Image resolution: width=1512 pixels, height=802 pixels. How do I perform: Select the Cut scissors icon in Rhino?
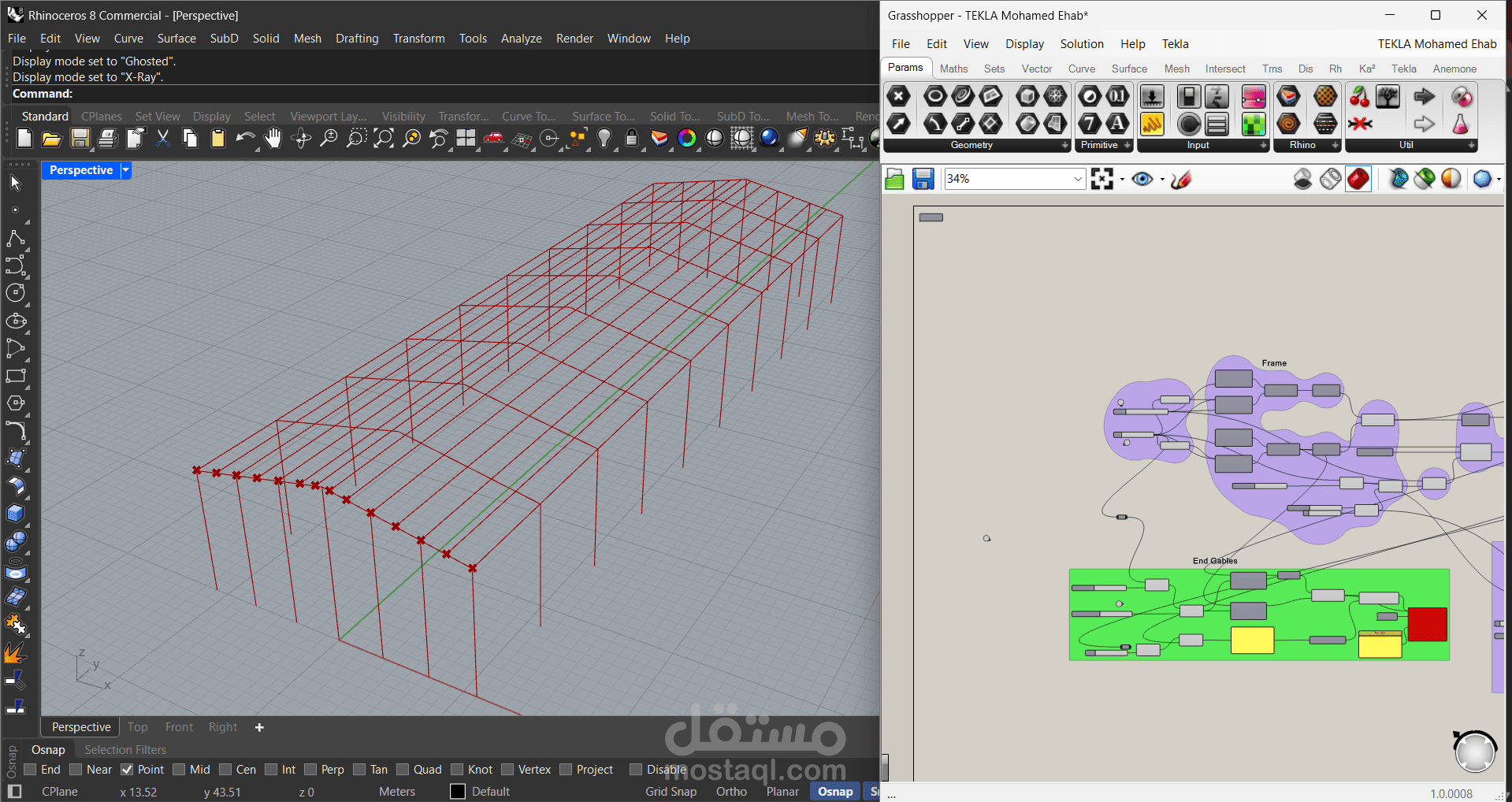pyautogui.click(x=163, y=139)
